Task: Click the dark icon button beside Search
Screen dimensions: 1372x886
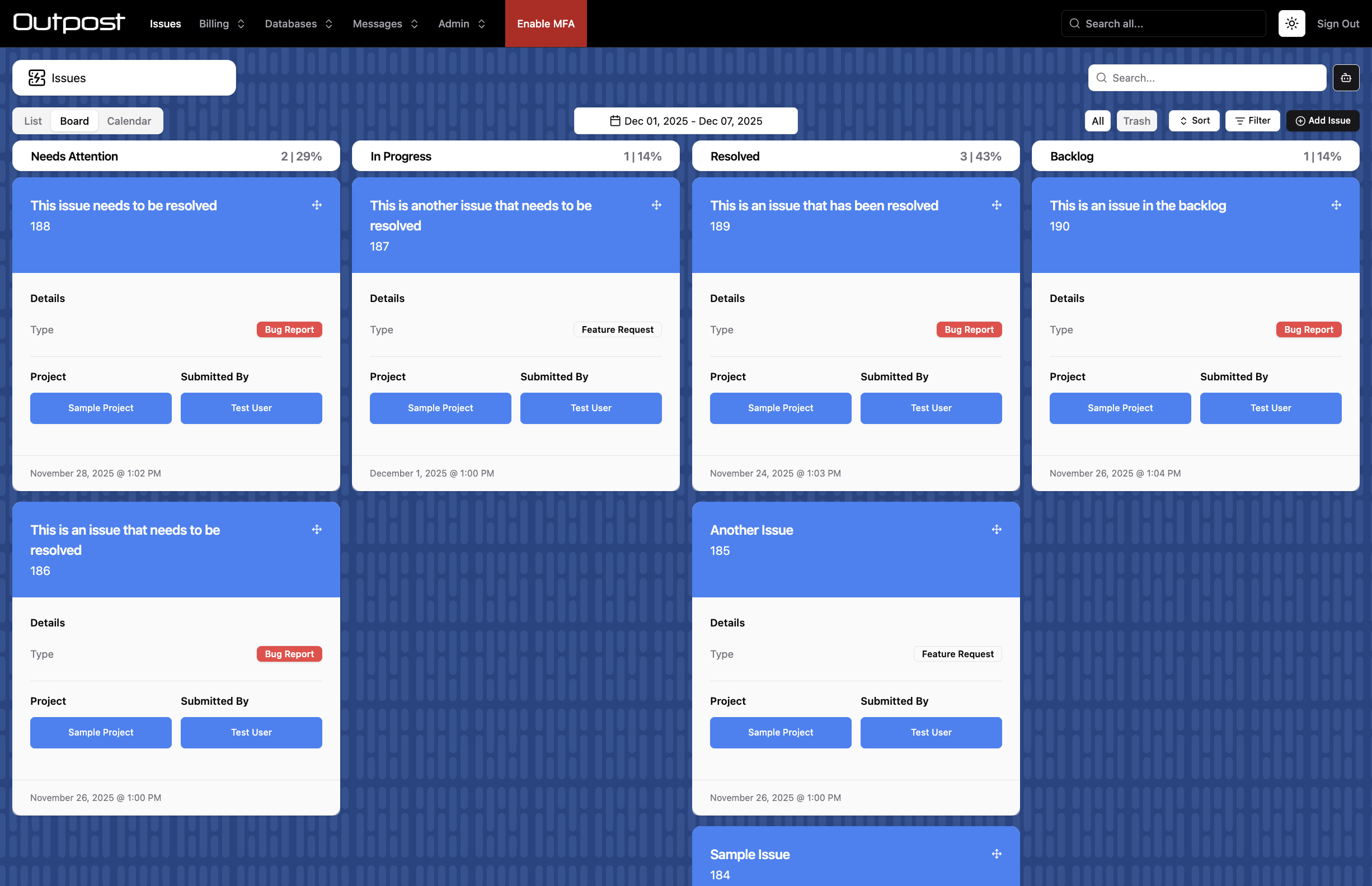Action: pos(1346,78)
